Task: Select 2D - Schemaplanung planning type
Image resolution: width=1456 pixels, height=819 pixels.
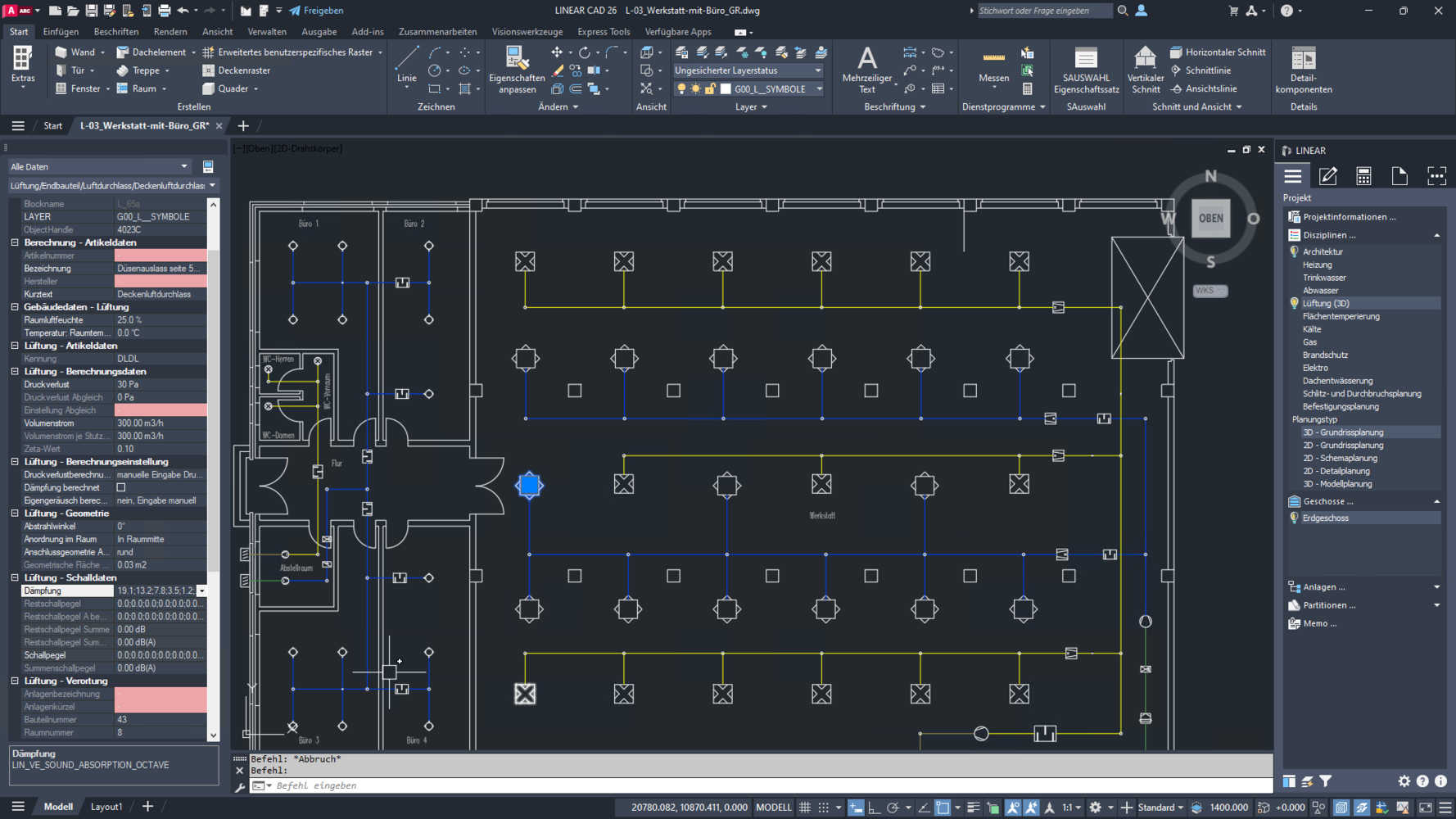Action: pyautogui.click(x=1340, y=459)
